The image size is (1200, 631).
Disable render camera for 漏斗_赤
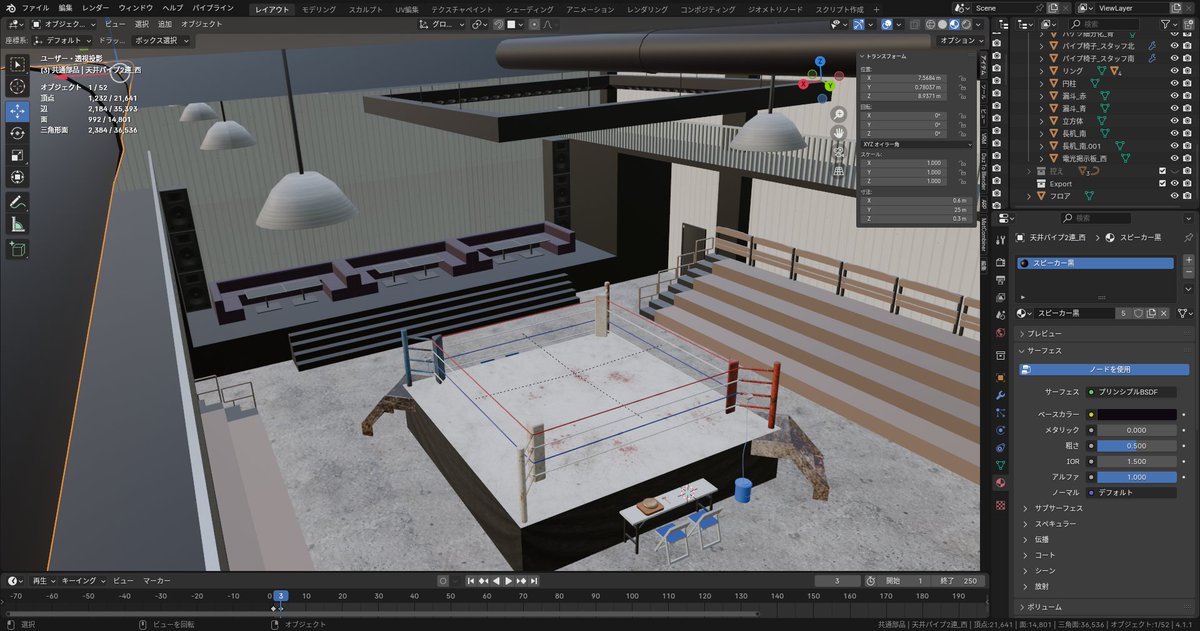[1187, 96]
